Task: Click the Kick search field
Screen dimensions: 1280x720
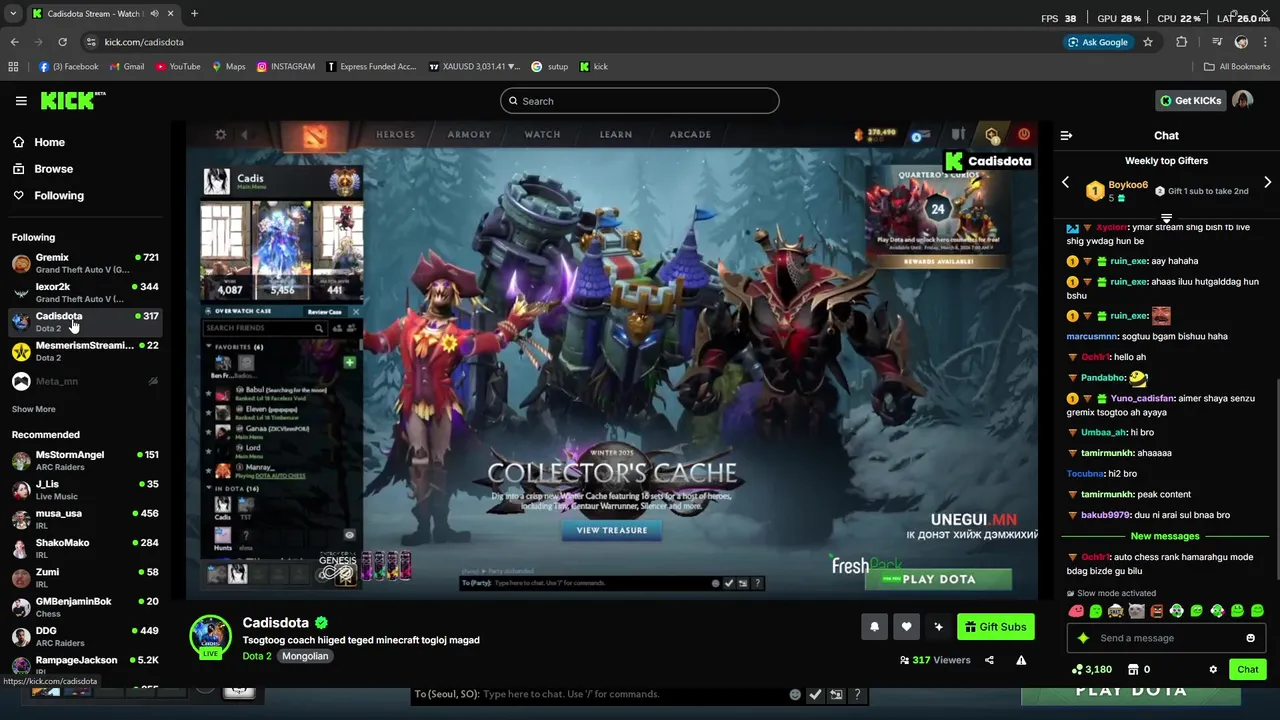Action: (x=640, y=101)
